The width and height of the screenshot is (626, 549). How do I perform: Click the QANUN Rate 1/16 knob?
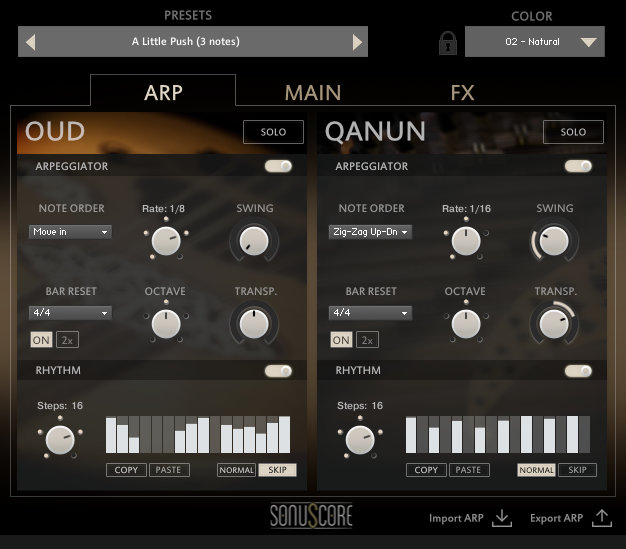tap(466, 241)
